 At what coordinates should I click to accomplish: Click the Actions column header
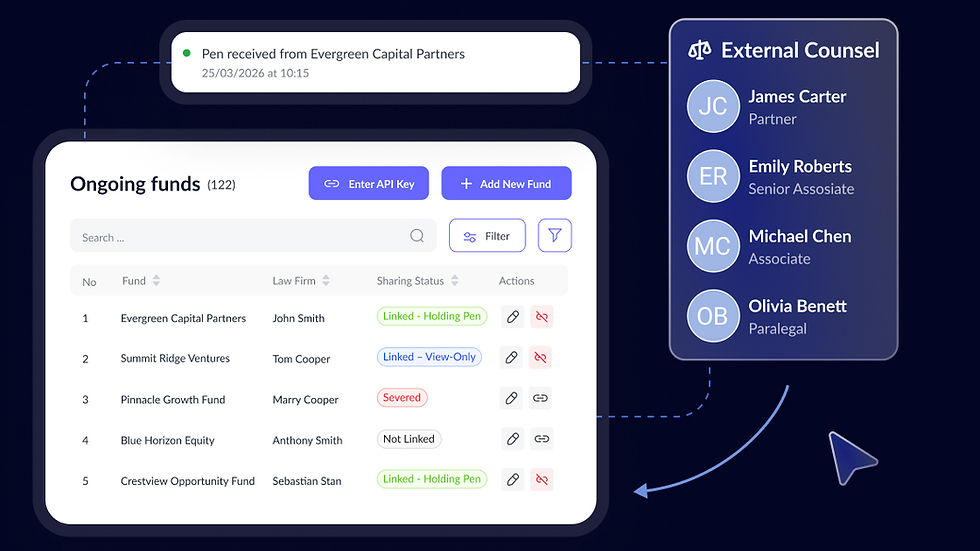pyautogui.click(x=516, y=280)
